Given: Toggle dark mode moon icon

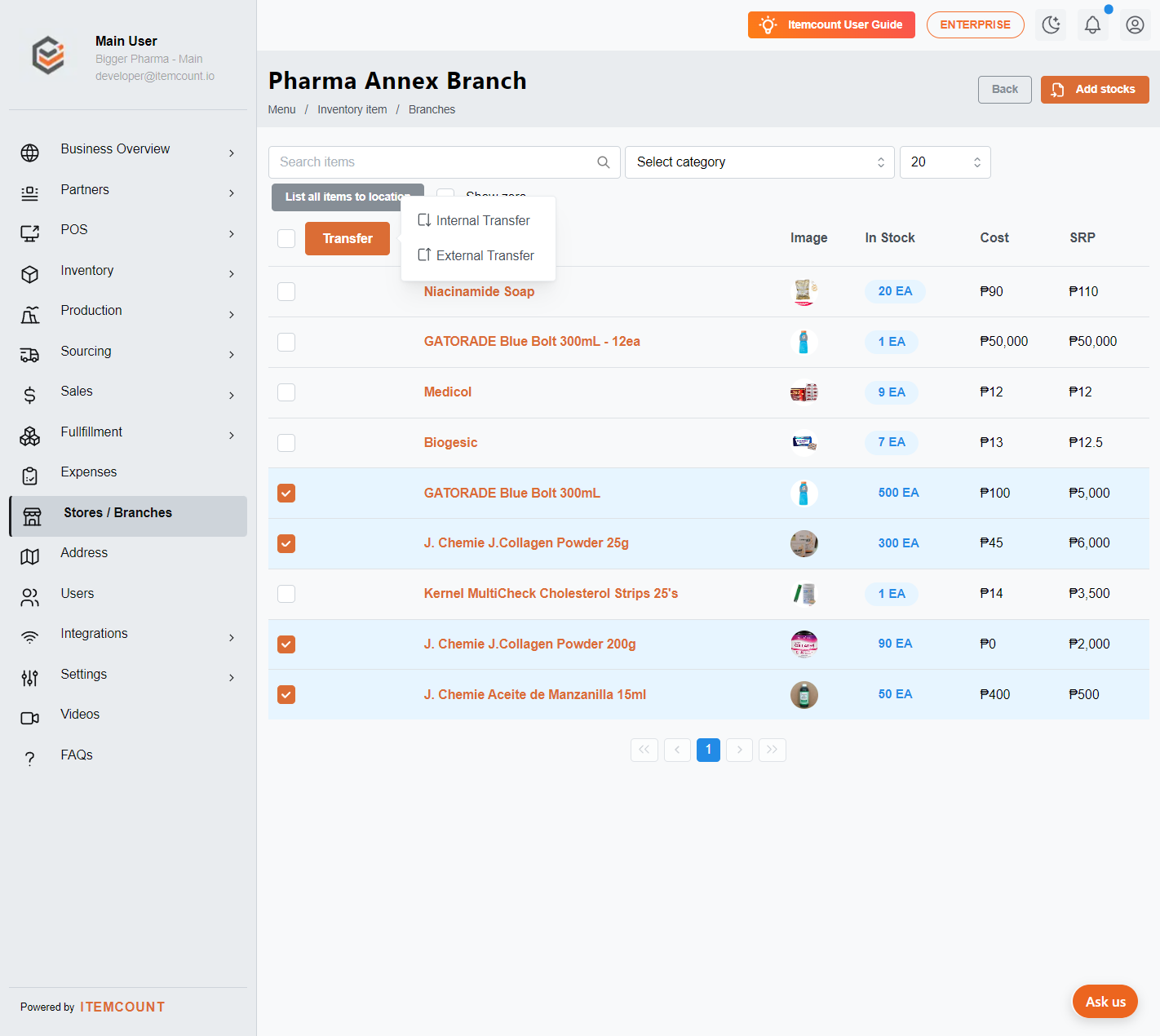Looking at the screenshot, I should click(1052, 24).
